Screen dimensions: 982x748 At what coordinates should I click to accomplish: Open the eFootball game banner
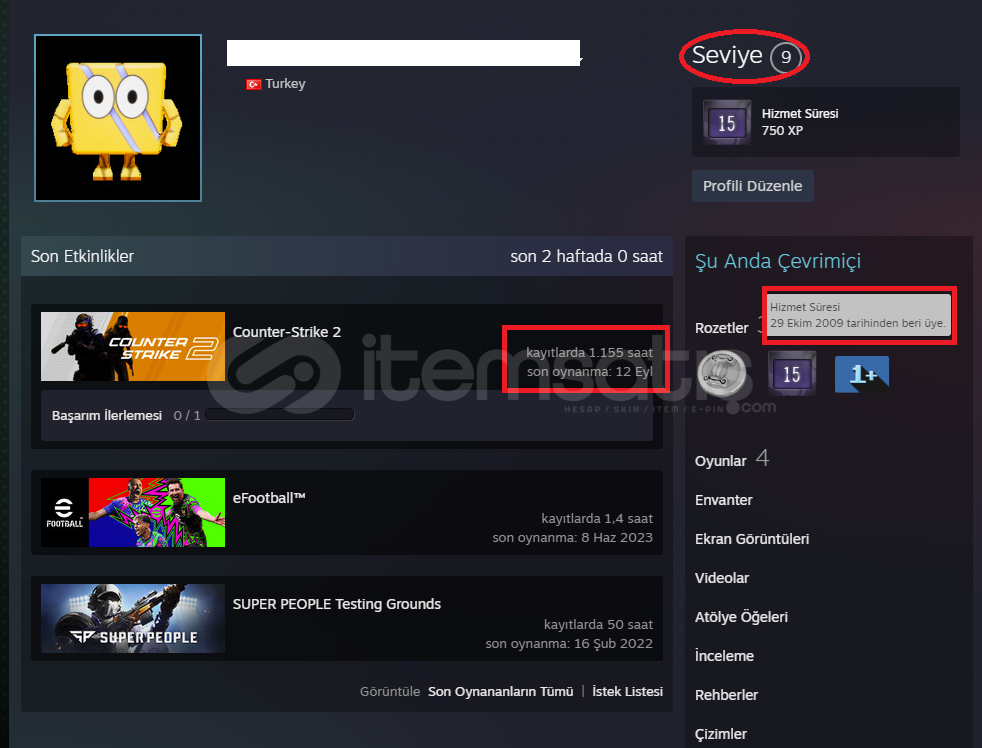point(133,512)
